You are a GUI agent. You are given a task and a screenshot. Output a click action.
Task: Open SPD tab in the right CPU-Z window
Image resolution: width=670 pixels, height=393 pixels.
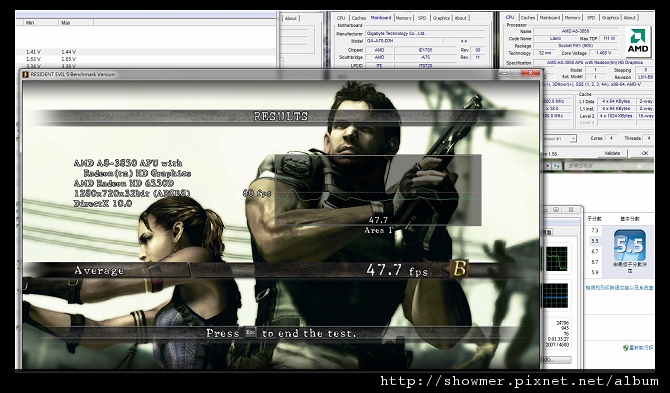click(x=591, y=18)
